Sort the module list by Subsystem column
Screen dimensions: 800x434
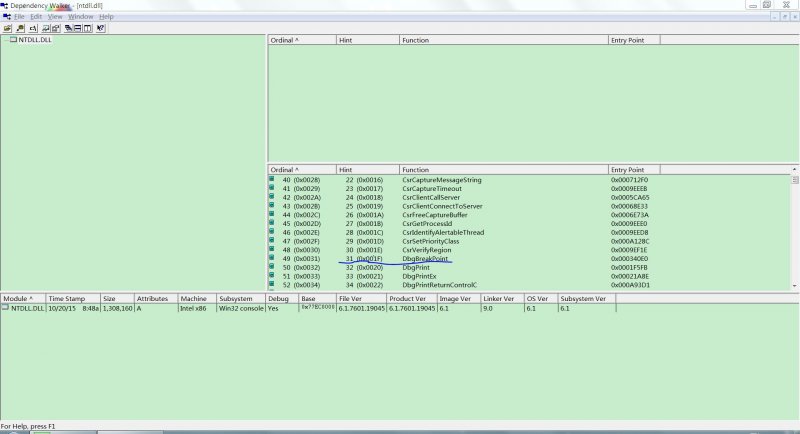tap(241, 298)
